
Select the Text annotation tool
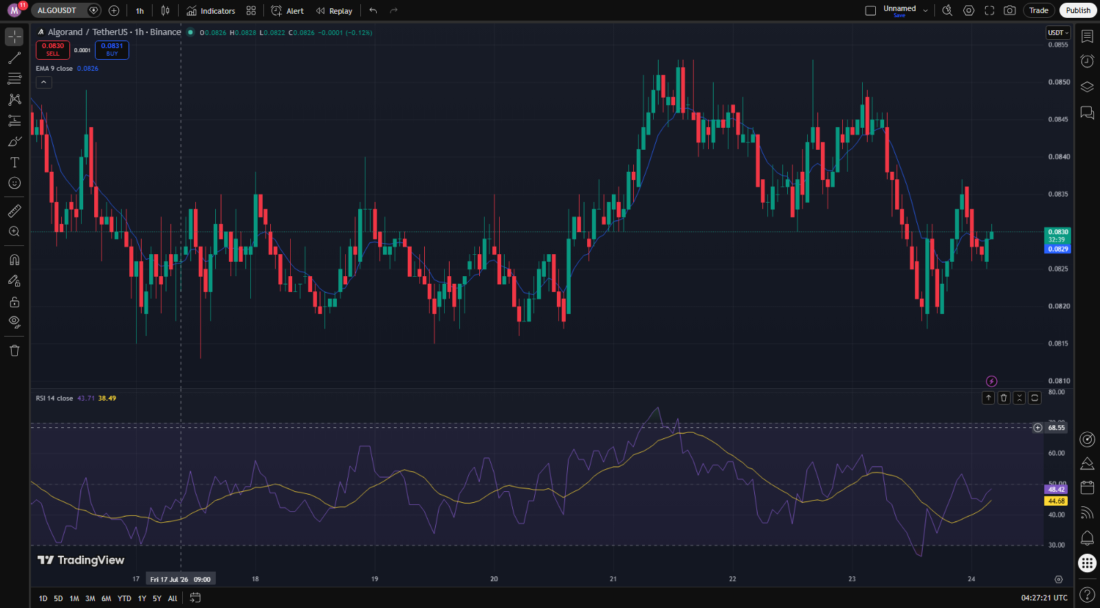[x=14, y=162]
